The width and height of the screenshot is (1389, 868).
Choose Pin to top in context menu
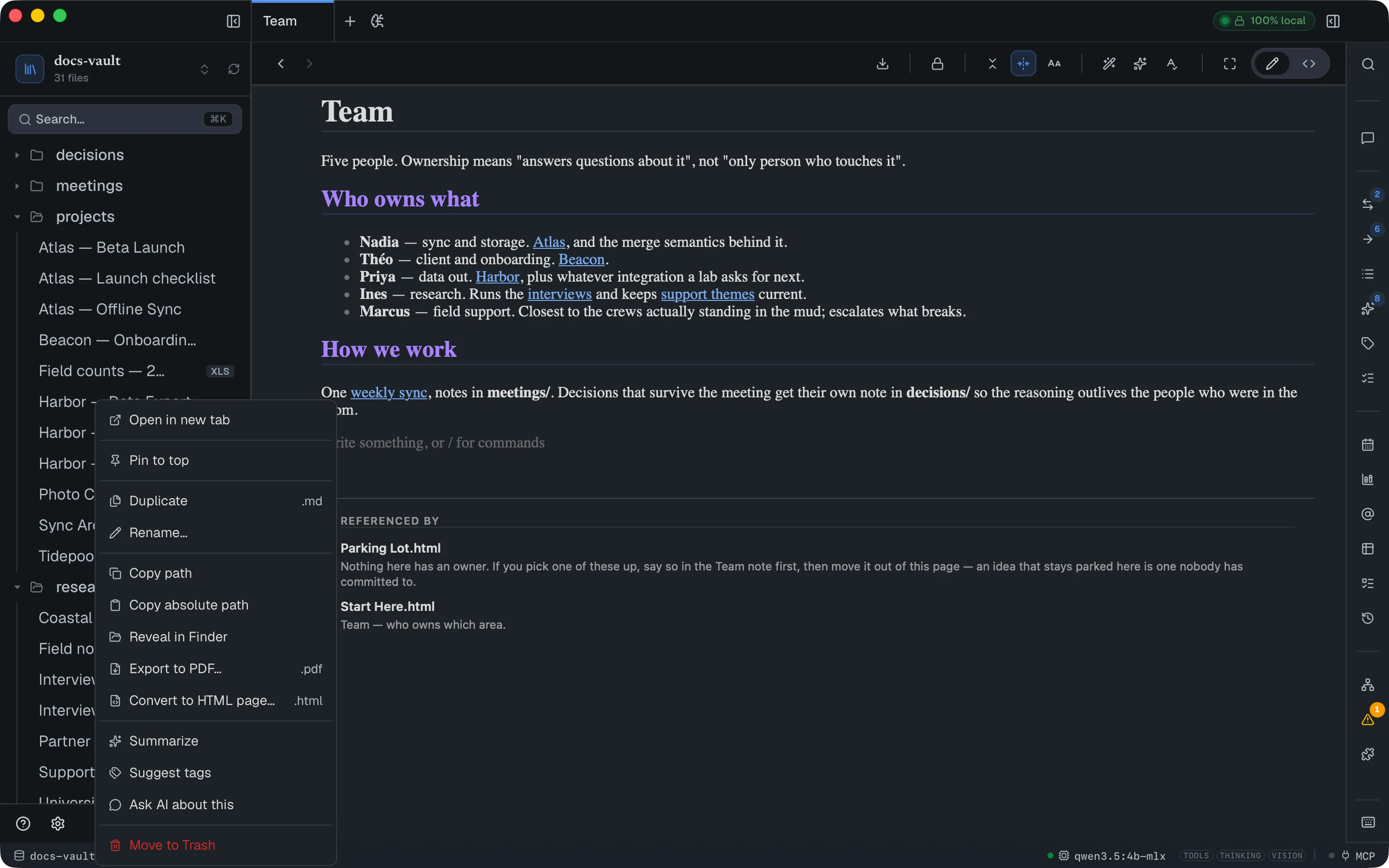pyautogui.click(x=216, y=461)
